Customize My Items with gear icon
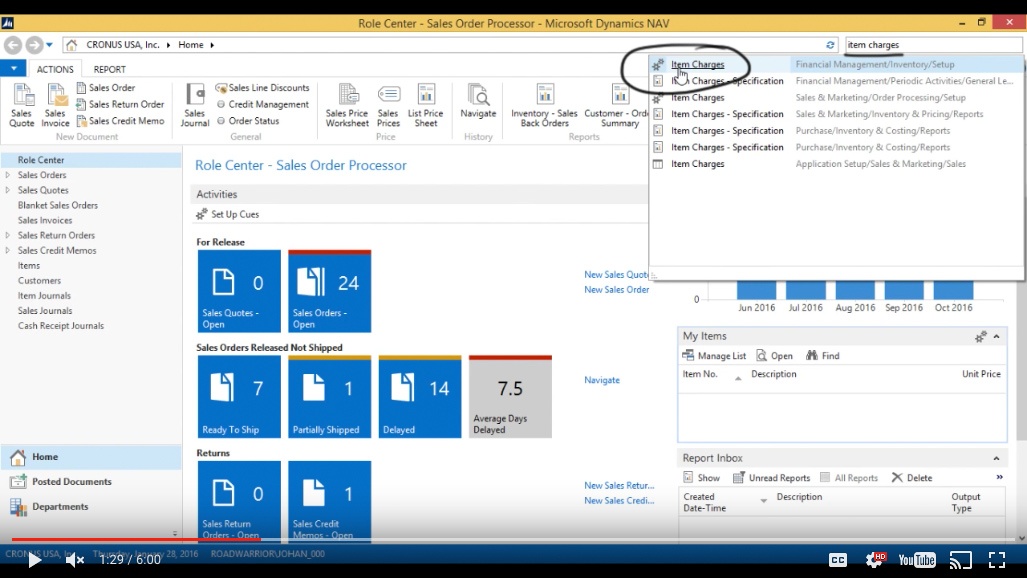Viewport: 1027px width, 578px height. (980, 337)
